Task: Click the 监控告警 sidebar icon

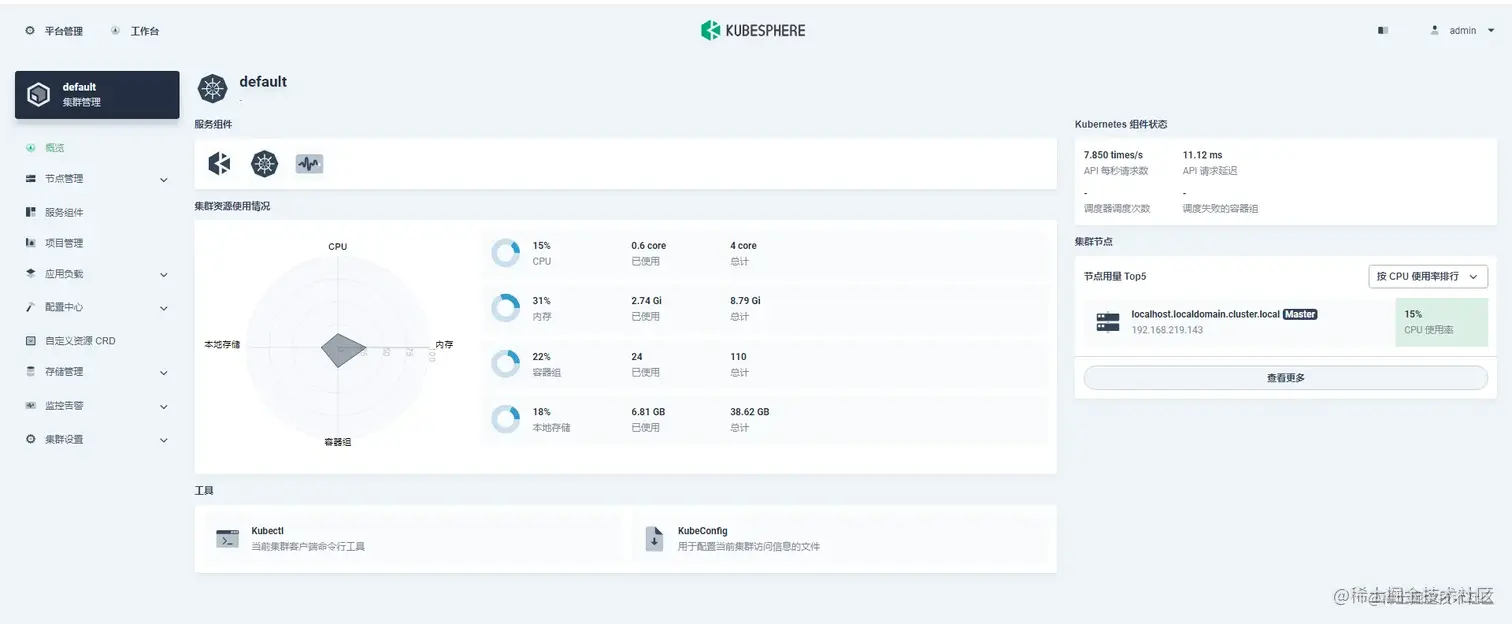Action: [x=30, y=406]
